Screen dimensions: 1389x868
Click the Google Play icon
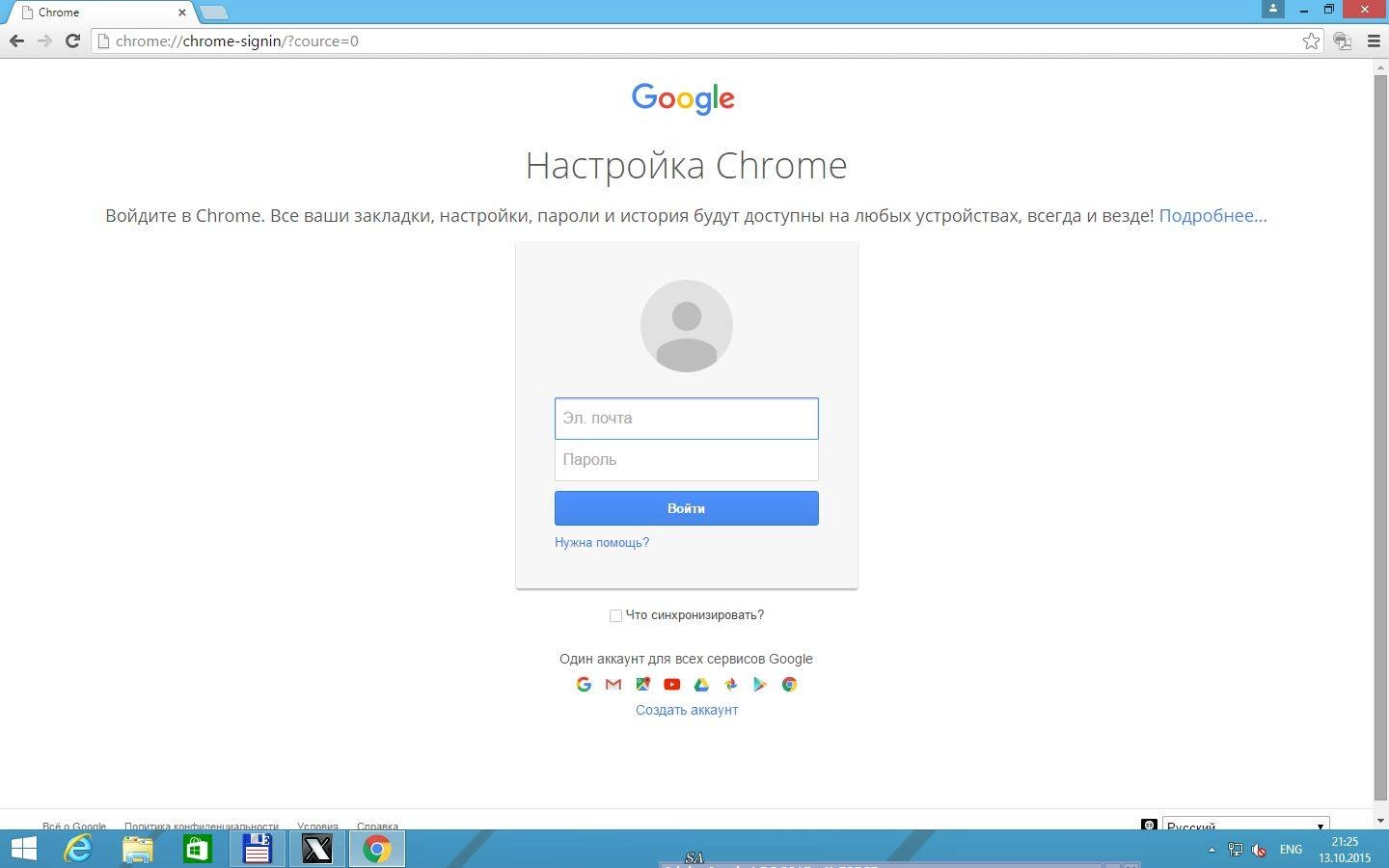760,684
